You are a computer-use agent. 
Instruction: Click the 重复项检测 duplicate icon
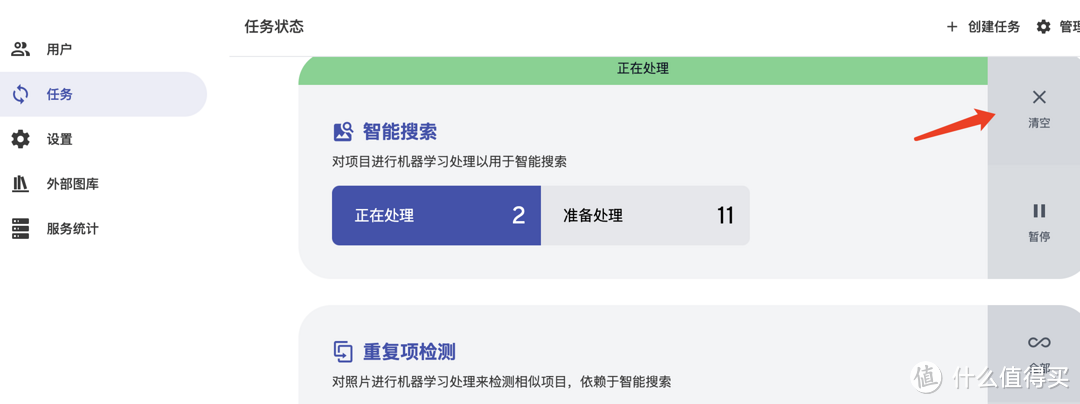[x=343, y=352]
